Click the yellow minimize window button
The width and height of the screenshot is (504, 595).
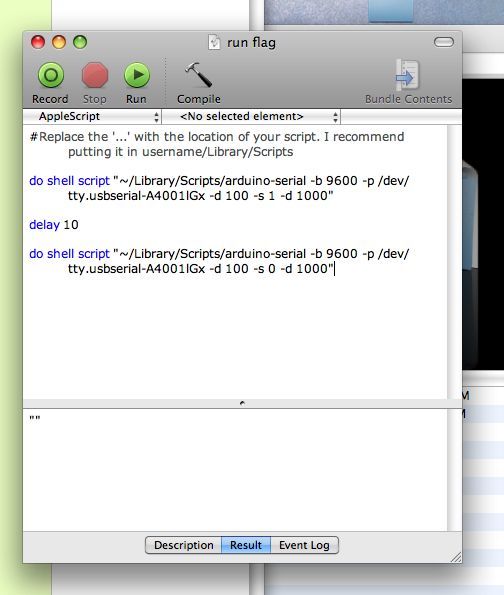tap(59, 42)
